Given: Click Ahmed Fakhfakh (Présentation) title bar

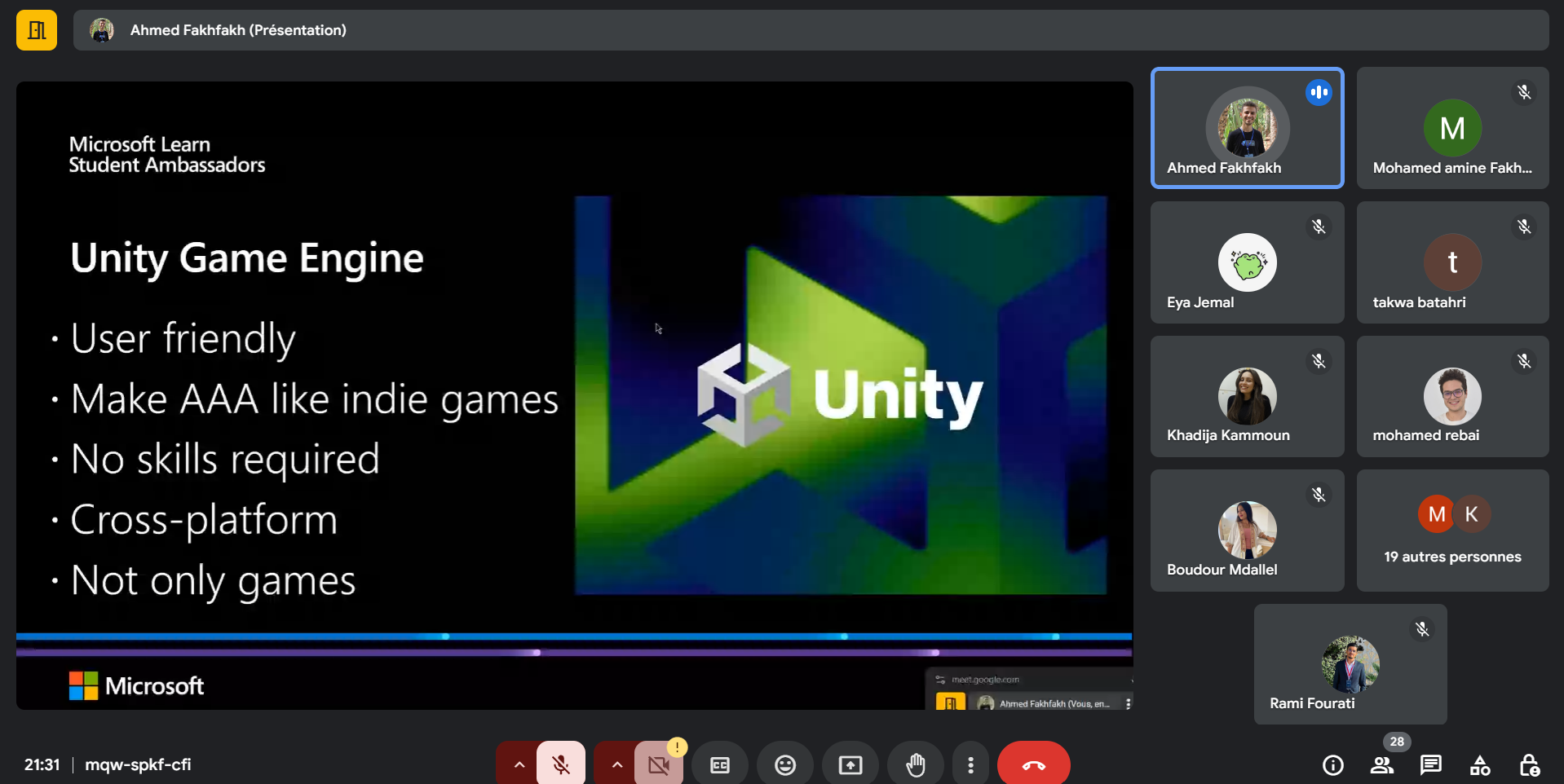Looking at the screenshot, I should [811, 30].
